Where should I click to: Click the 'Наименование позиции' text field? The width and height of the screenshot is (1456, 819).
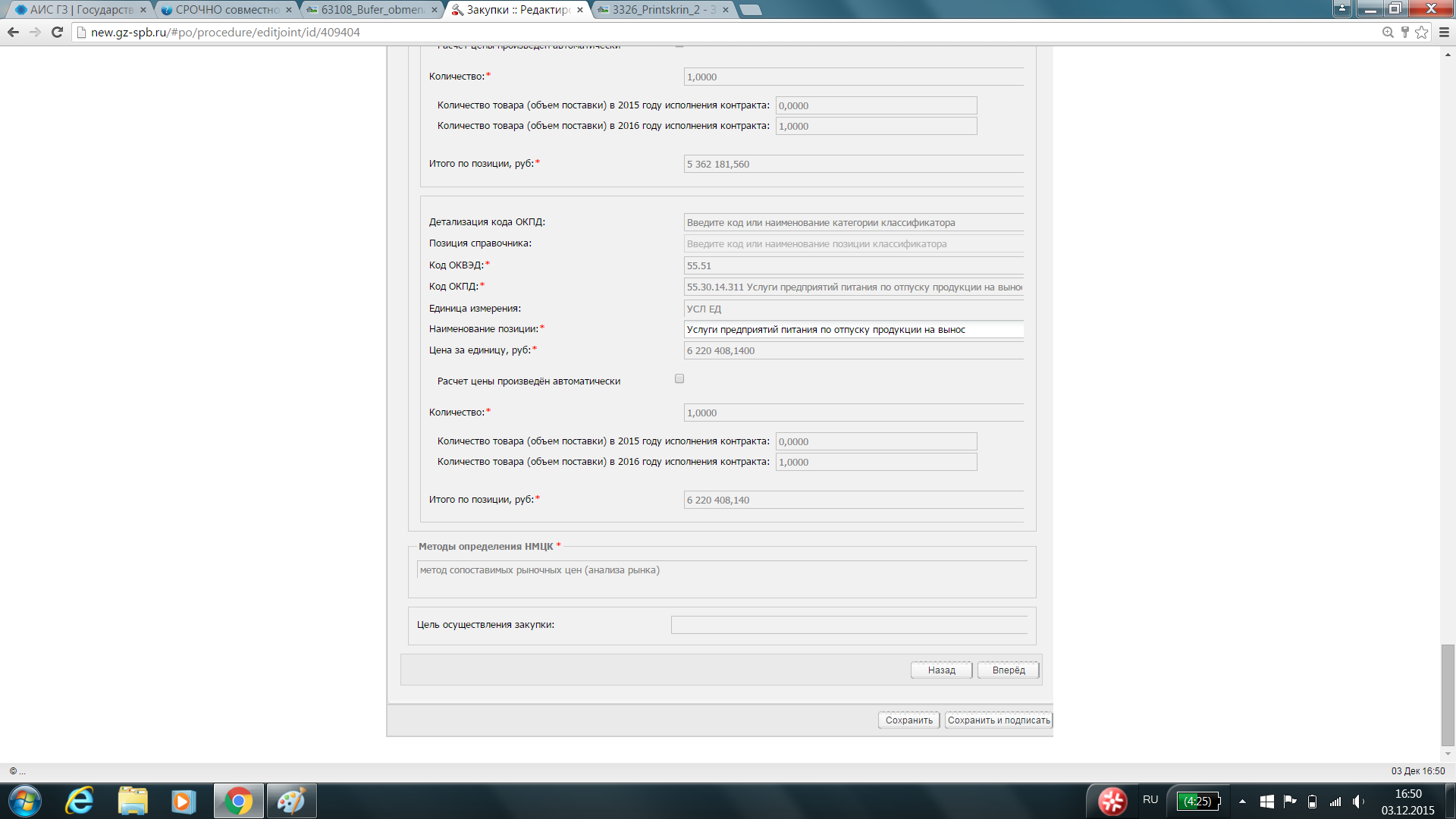tap(854, 330)
